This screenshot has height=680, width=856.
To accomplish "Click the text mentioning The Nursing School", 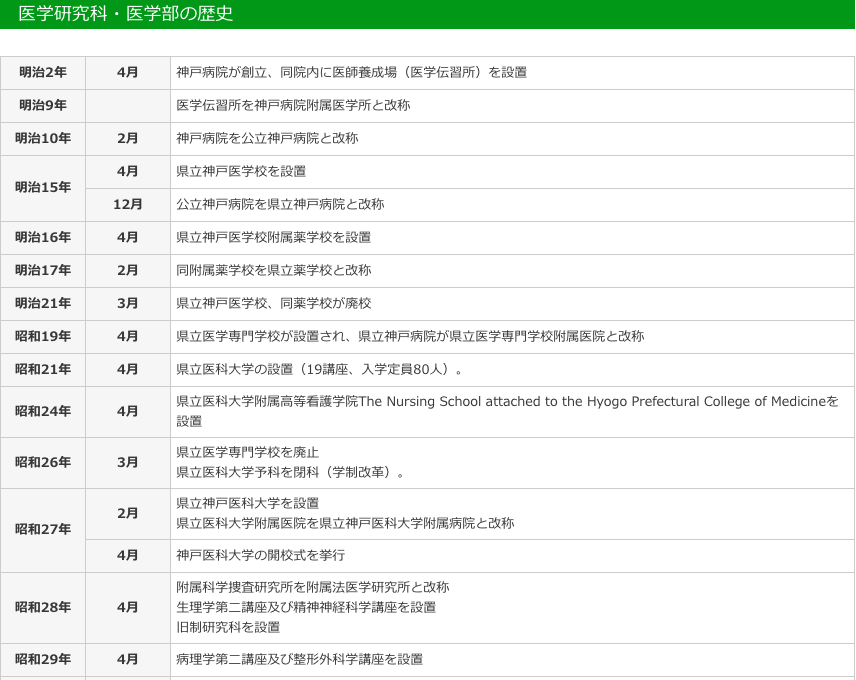I will tap(507, 411).
